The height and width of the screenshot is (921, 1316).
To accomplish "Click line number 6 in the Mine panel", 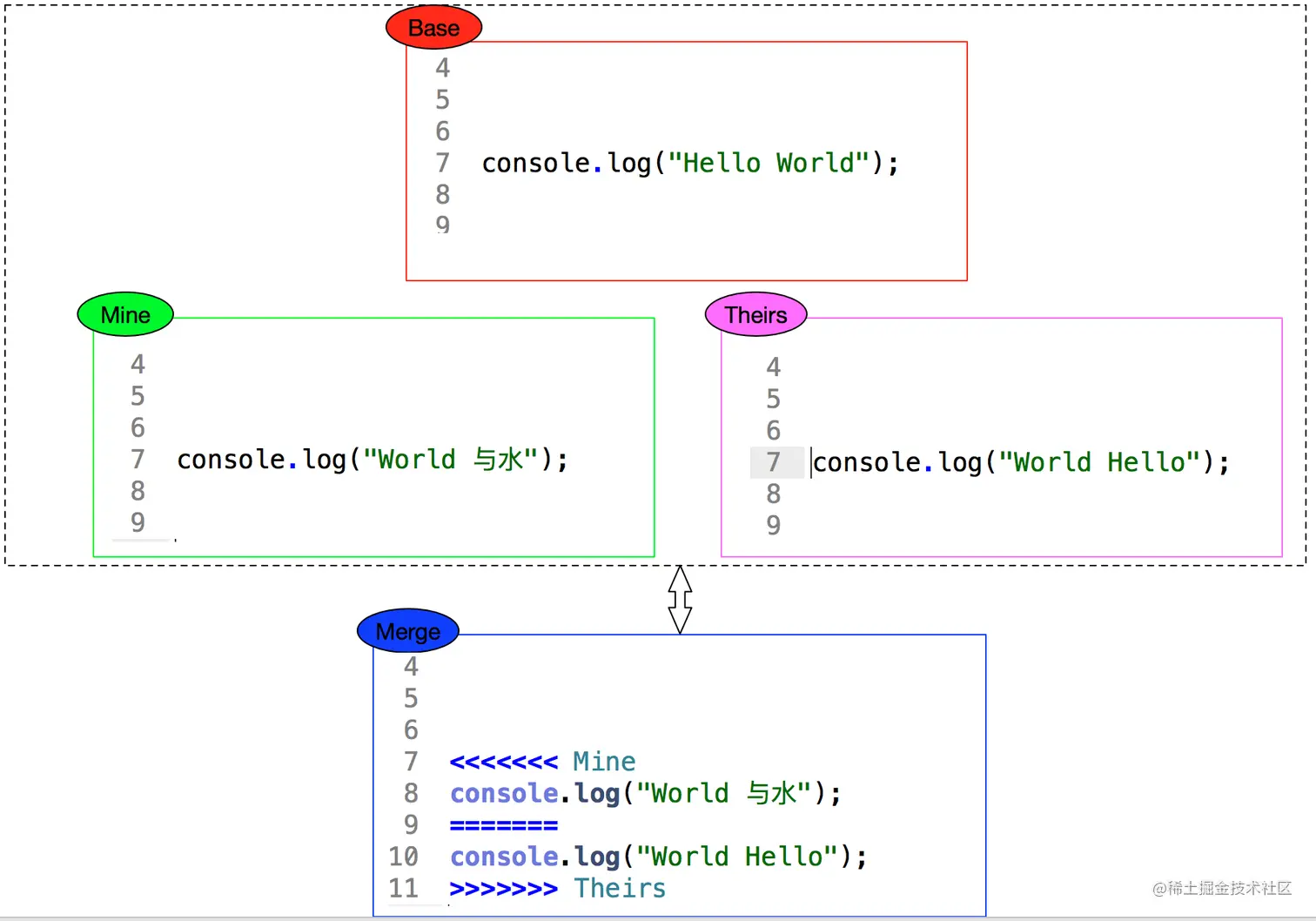I will point(138,427).
